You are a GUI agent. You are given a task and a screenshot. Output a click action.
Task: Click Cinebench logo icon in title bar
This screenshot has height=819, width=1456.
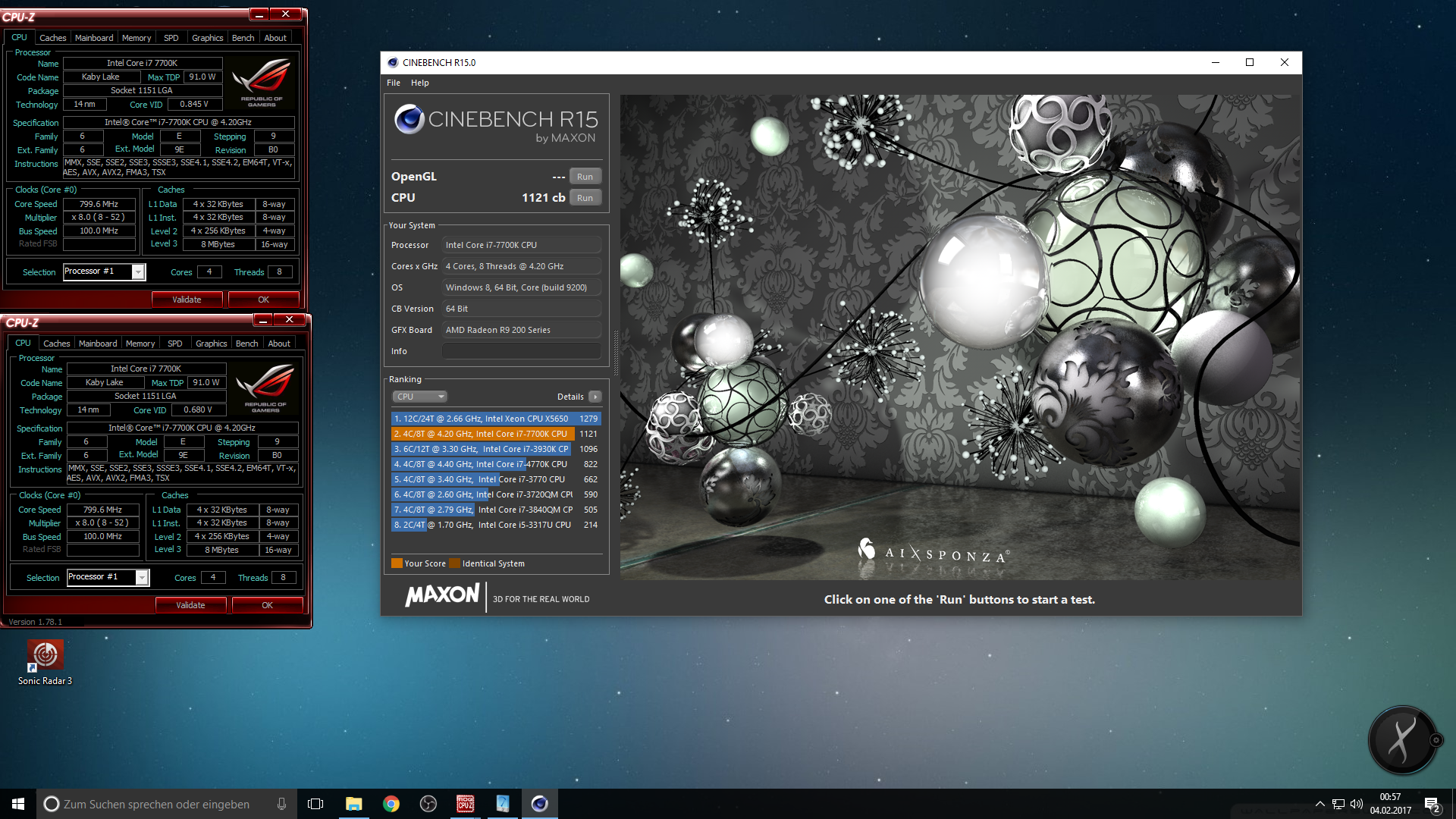pyautogui.click(x=393, y=63)
